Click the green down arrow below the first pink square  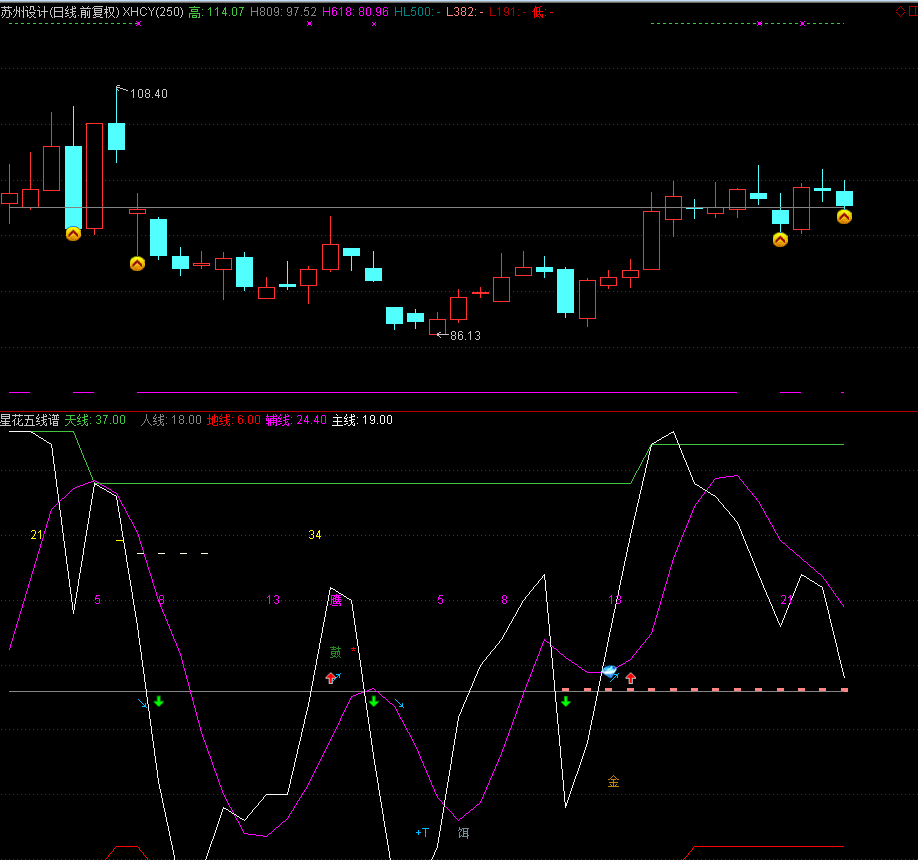coord(566,701)
